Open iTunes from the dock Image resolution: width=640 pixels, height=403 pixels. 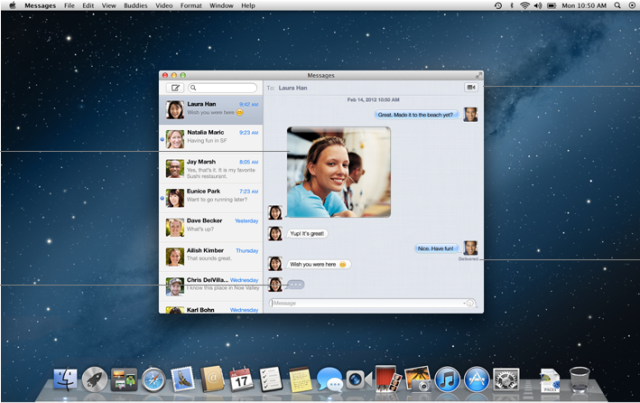point(446,379)
